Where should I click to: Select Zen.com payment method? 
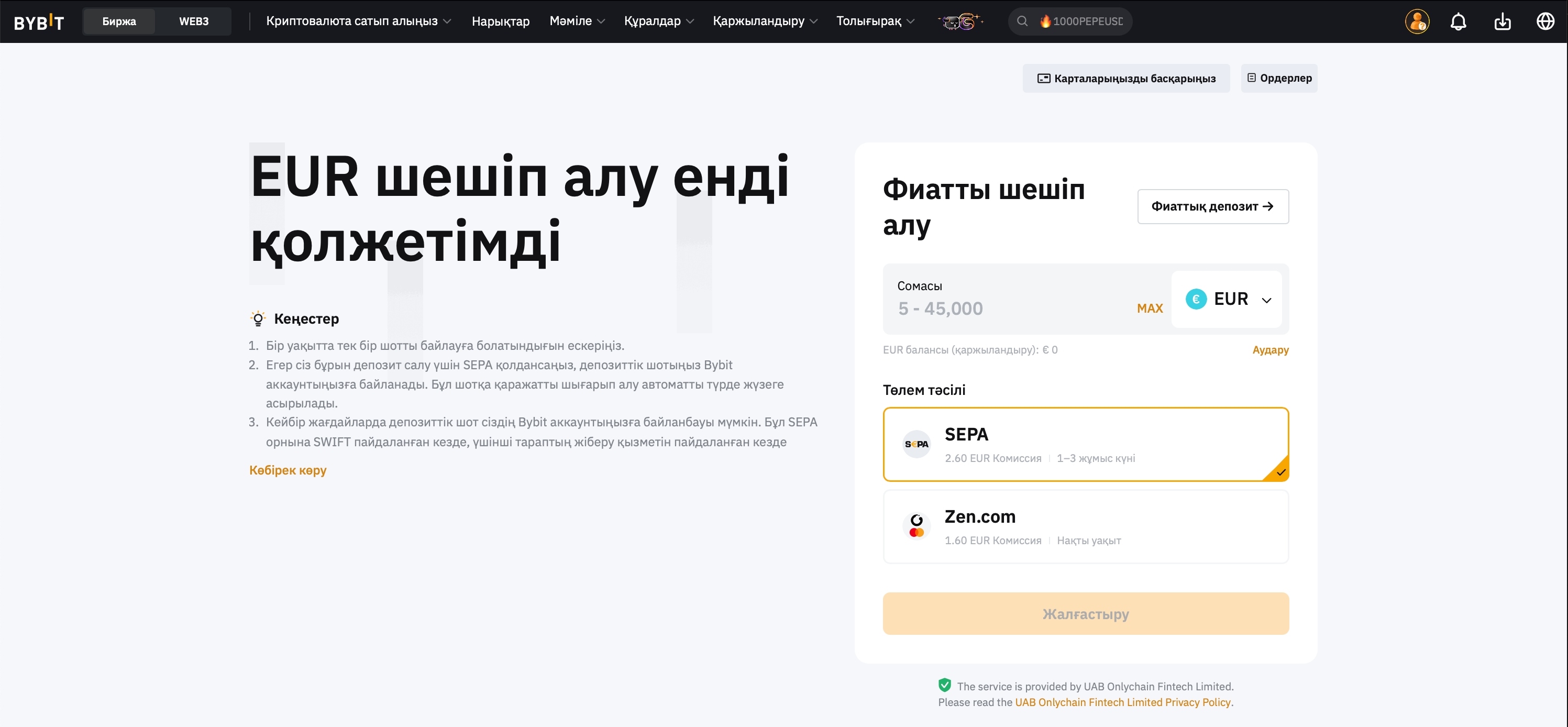(x=1085, y=527)
